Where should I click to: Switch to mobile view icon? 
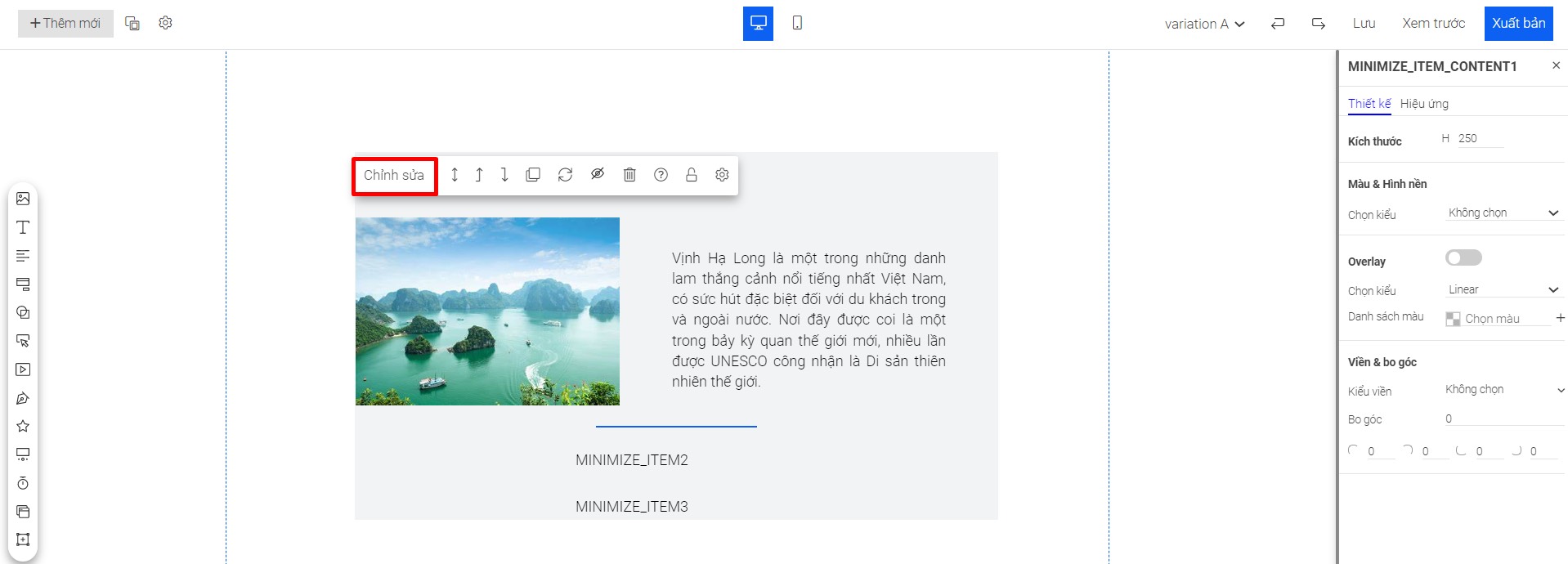[x=797, y=23]
